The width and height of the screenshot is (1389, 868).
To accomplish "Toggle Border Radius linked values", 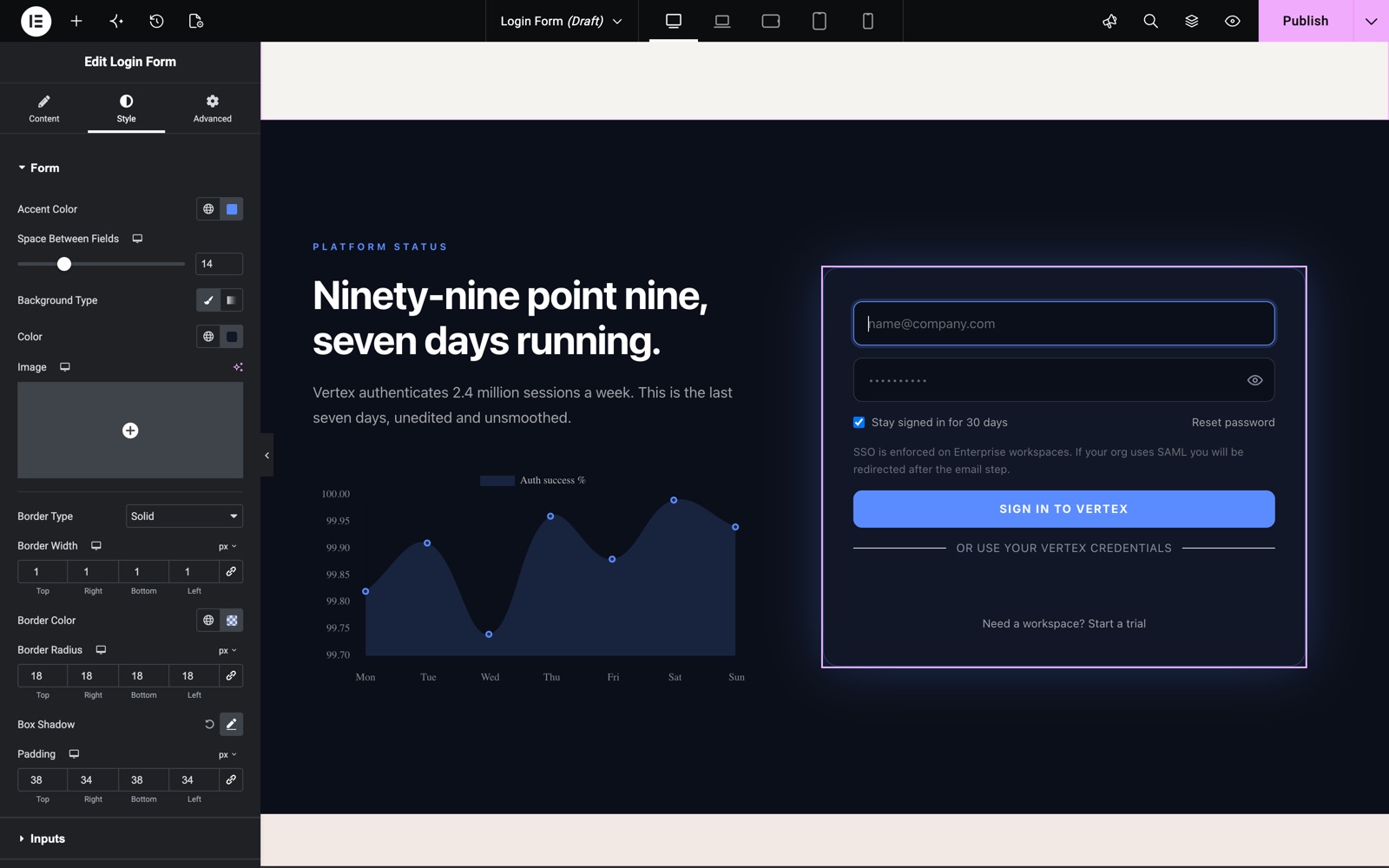I will [231, 676].
